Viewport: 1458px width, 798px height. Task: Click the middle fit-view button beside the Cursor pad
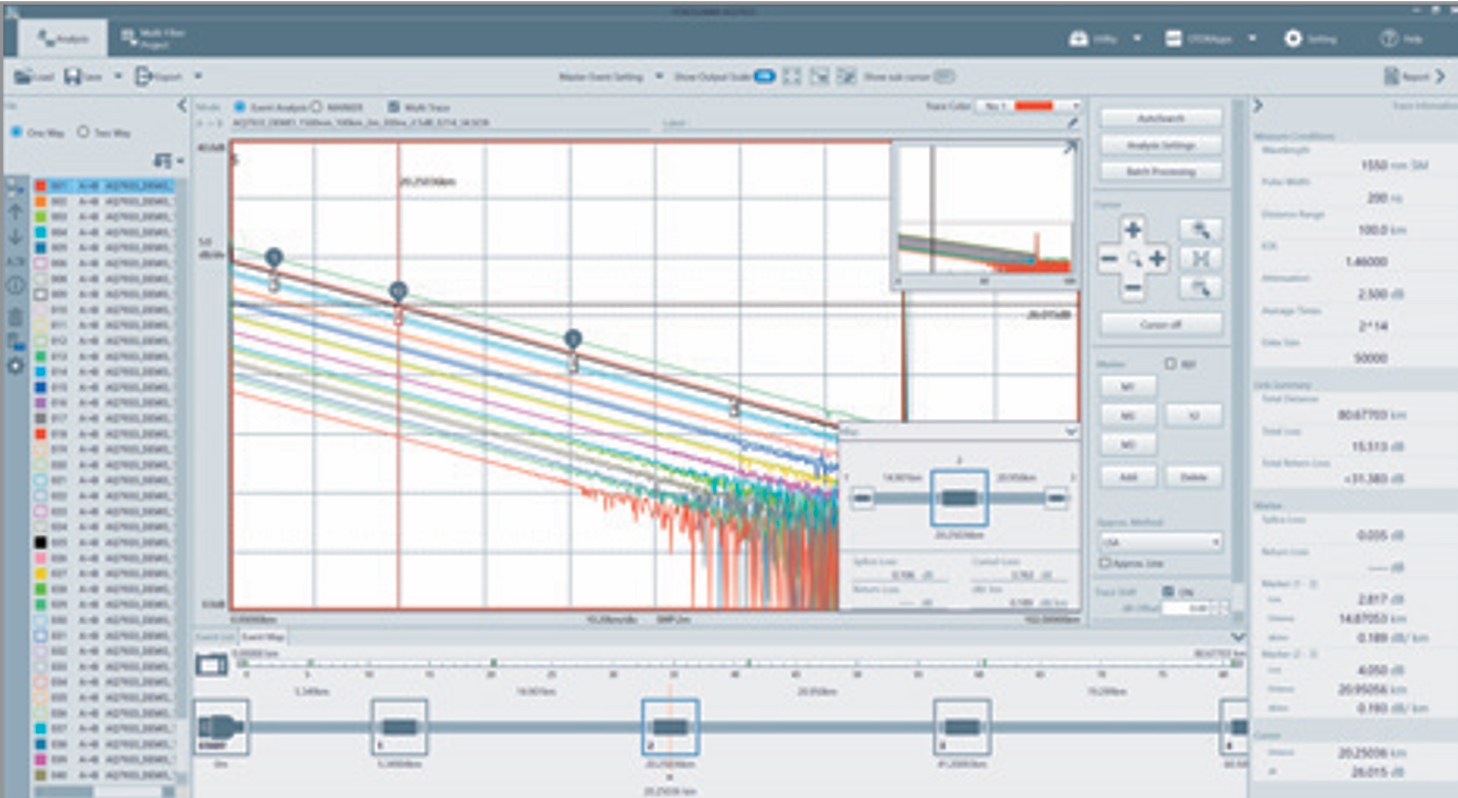coord(1200,259)
